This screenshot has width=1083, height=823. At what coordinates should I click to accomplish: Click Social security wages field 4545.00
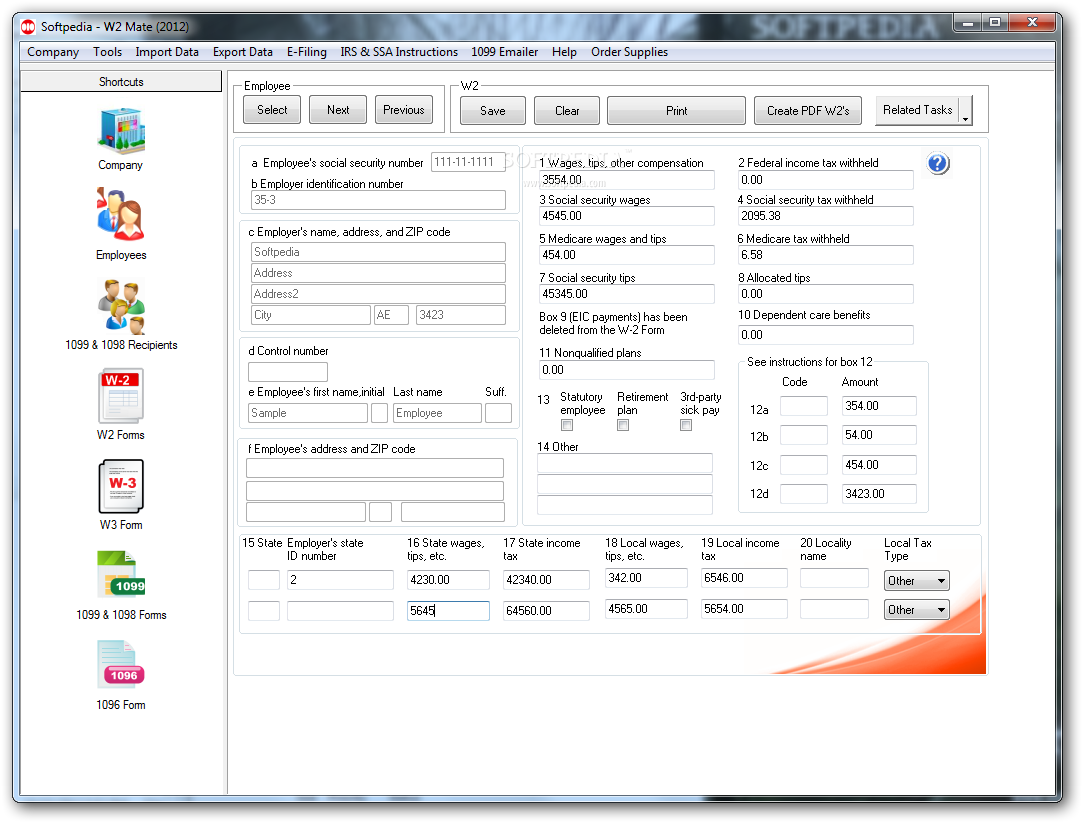pos(626,216)
